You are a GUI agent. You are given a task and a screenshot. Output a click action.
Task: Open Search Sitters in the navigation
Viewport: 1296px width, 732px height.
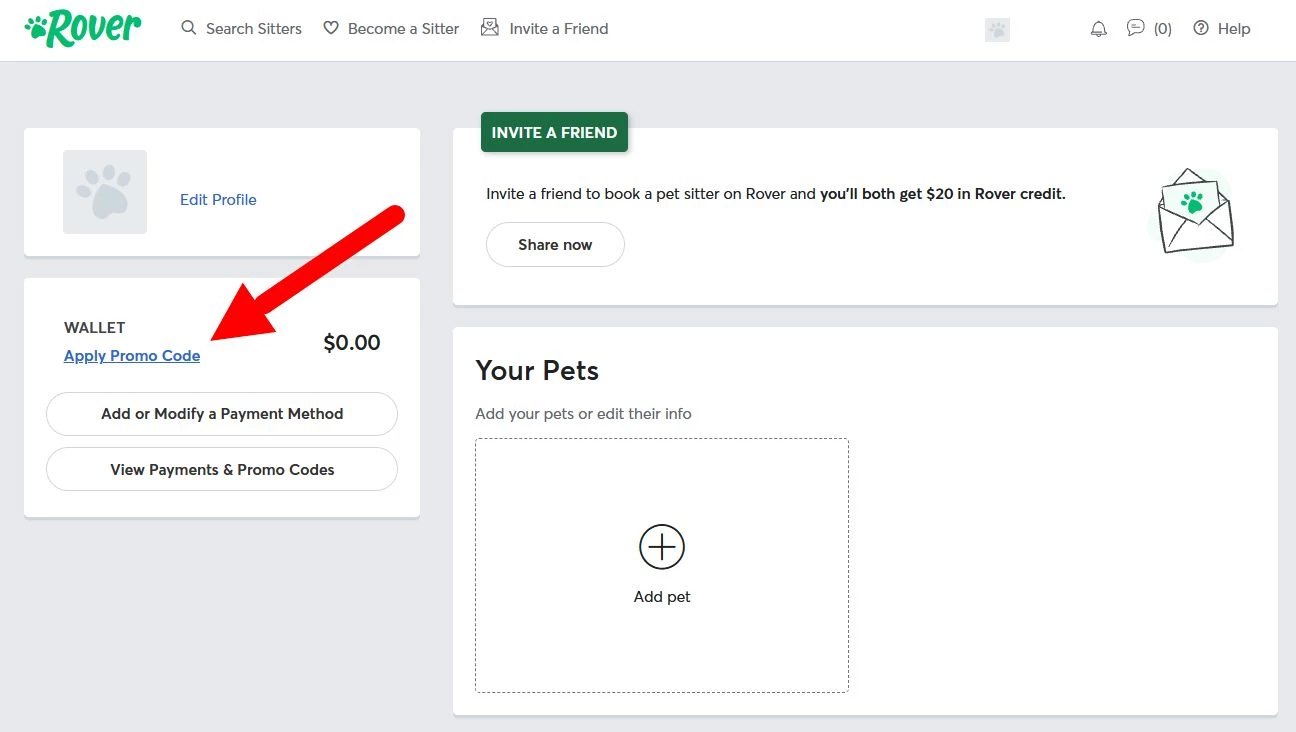253,29
